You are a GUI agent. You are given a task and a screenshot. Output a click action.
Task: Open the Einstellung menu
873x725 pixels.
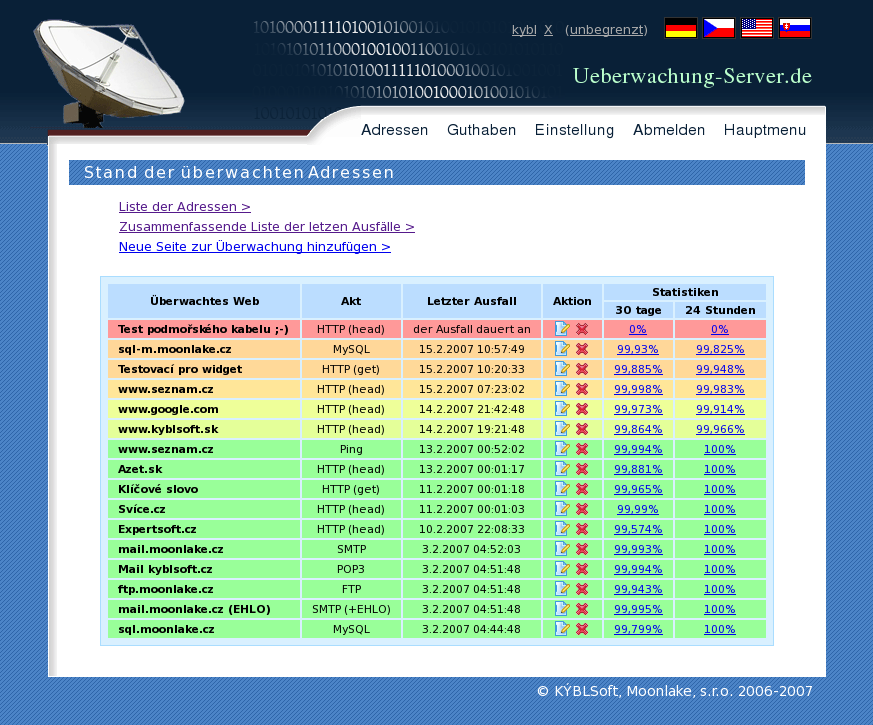(x=574, y=130)
